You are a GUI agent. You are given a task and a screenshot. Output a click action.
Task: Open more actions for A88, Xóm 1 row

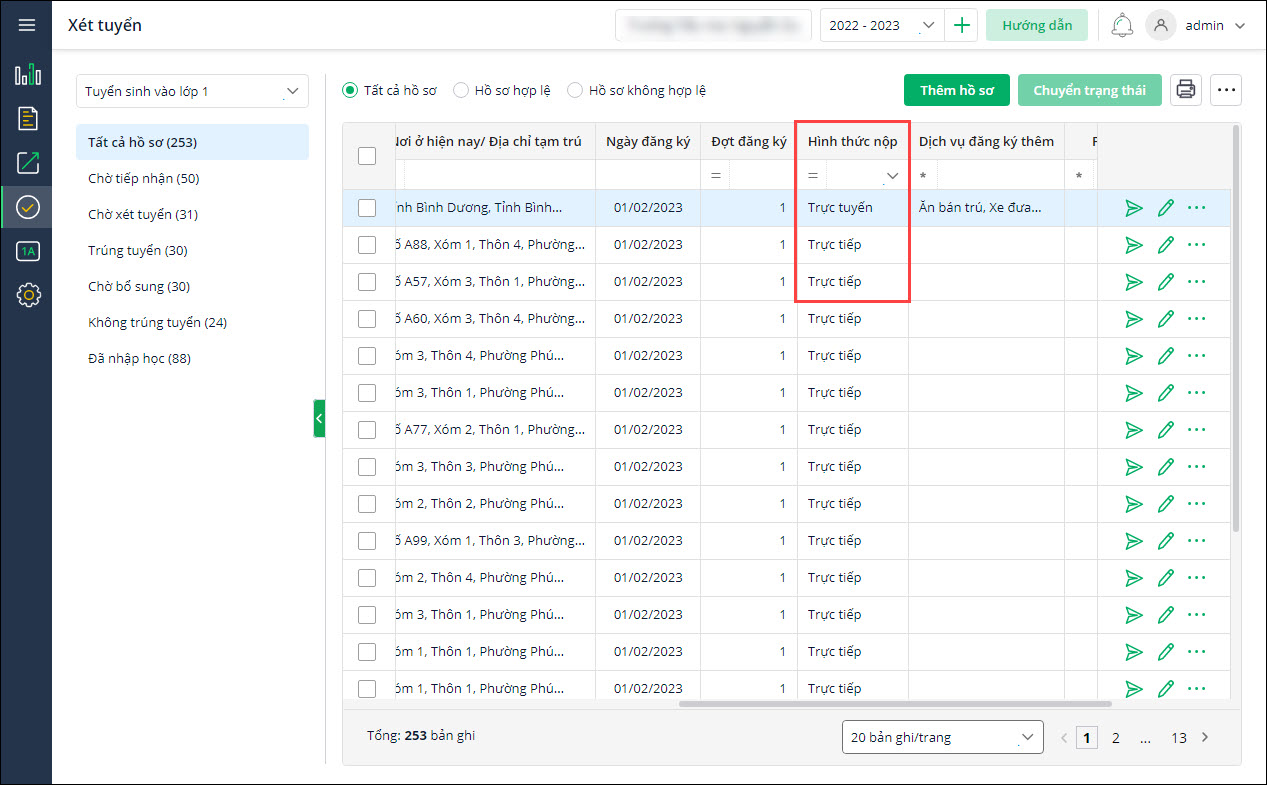1197,245
